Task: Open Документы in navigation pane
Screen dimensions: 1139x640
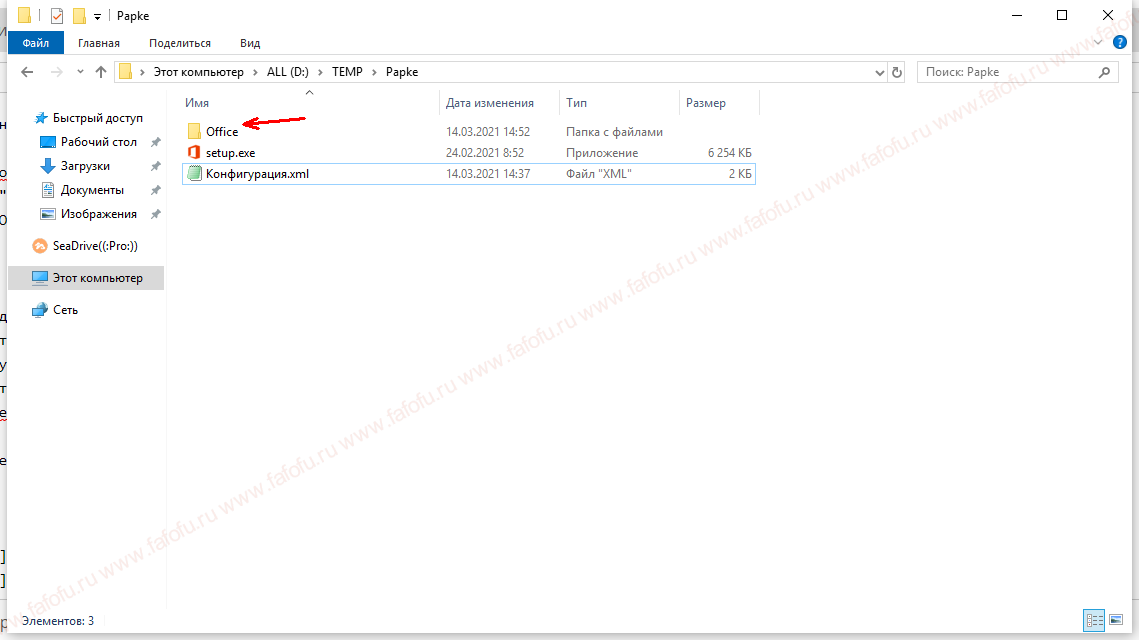Action: [92, 190]
